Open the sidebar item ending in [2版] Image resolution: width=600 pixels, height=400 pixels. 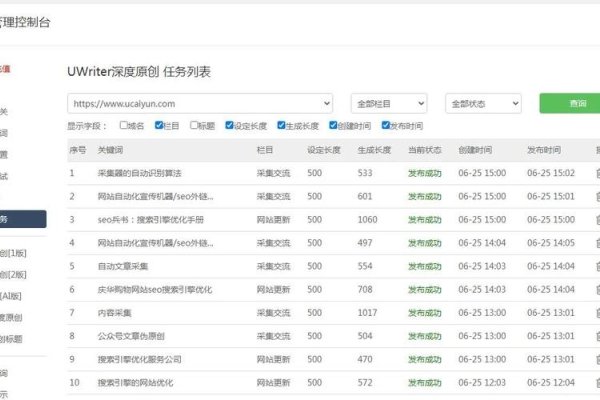(x=13, y=274)
